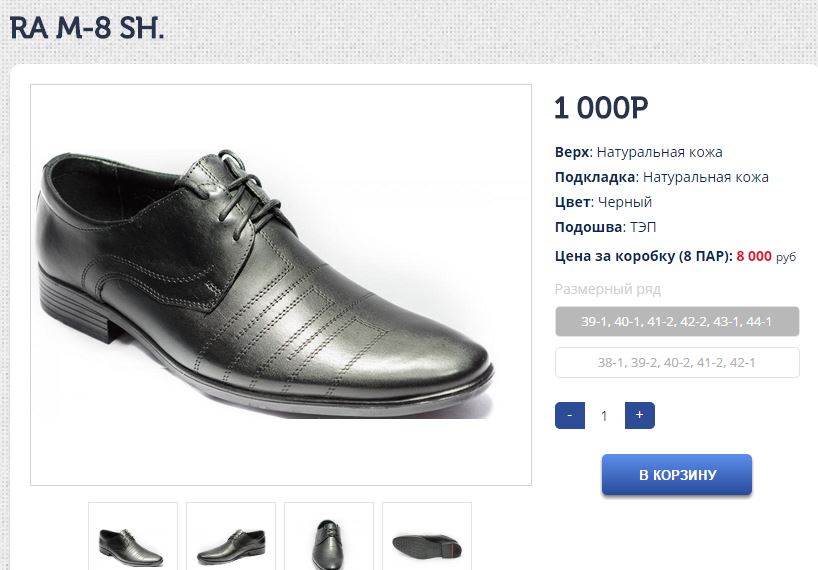This screenshot has height=570, width=818.
Task: Open the second thumbnail, shoe facing left
Action: (x=231, y=538)
